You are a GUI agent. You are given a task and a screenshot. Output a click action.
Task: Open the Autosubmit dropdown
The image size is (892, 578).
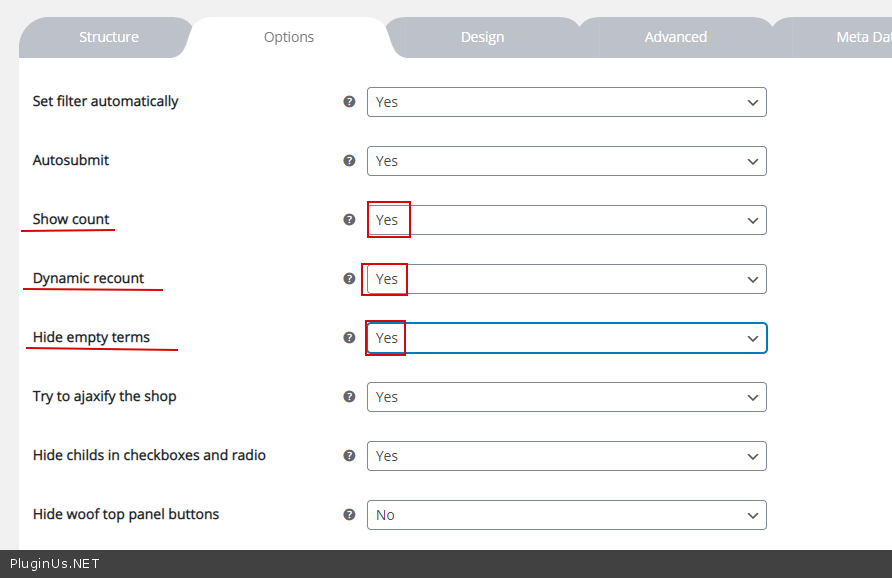566,161
